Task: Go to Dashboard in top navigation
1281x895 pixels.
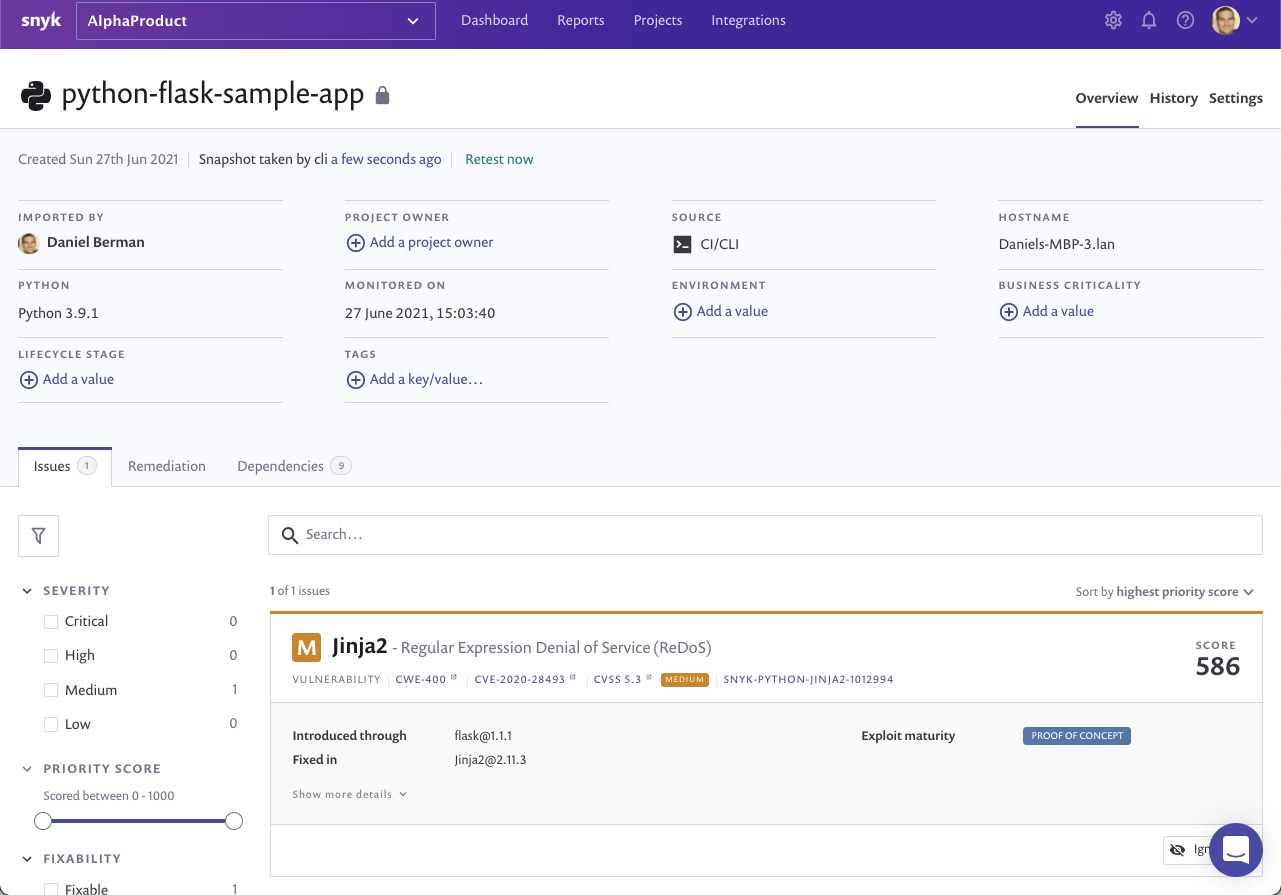Action: coord(494,20)
